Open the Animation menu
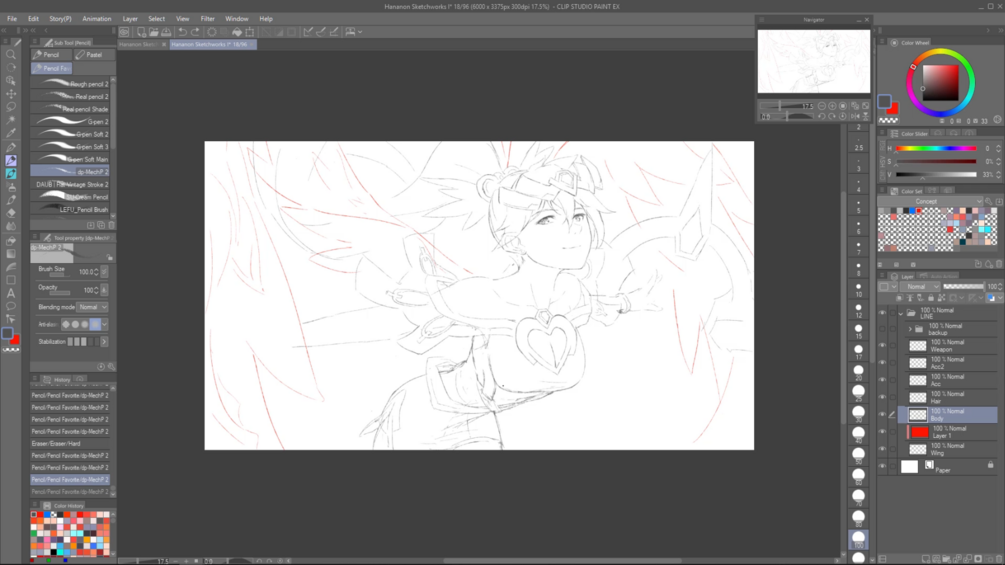This screenshot has height=565, width=1005. (x=97, y=19)
